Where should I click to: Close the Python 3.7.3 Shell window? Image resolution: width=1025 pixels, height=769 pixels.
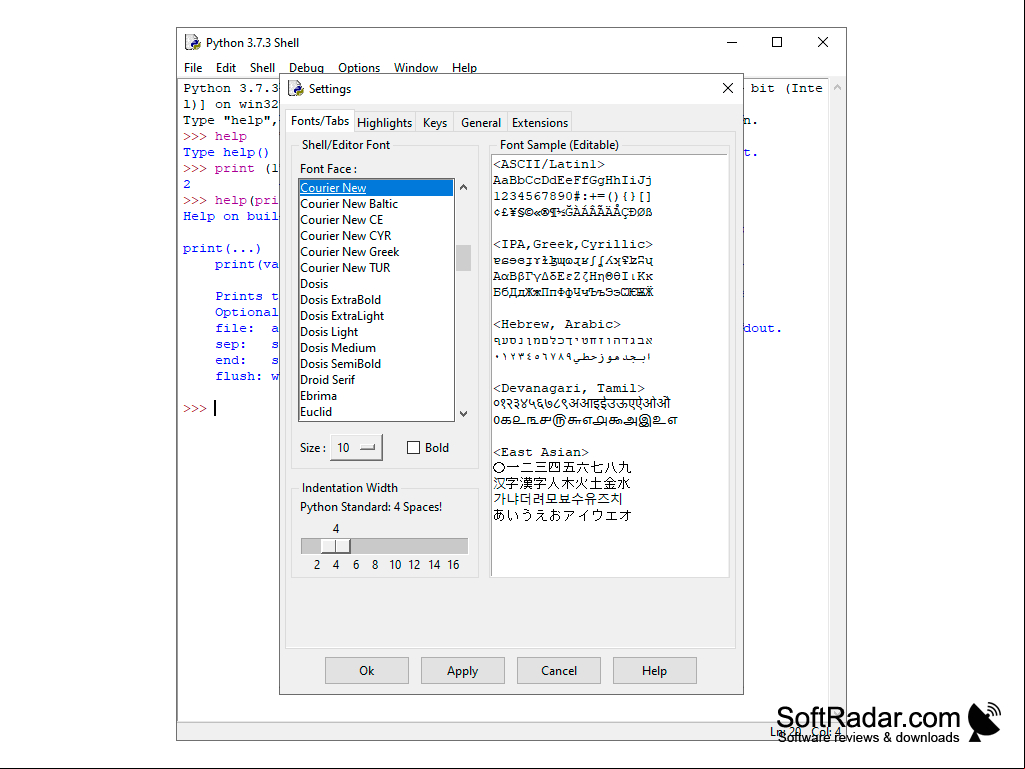click(x=823, y=43)
